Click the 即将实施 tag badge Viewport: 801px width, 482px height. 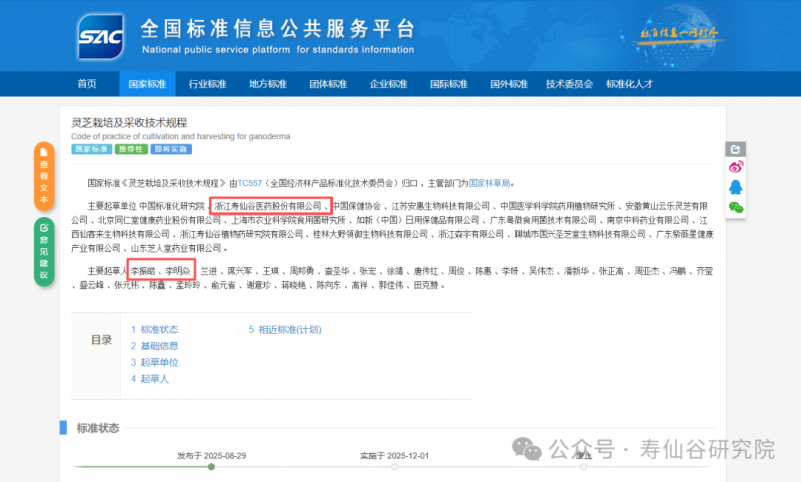(171, 149)
